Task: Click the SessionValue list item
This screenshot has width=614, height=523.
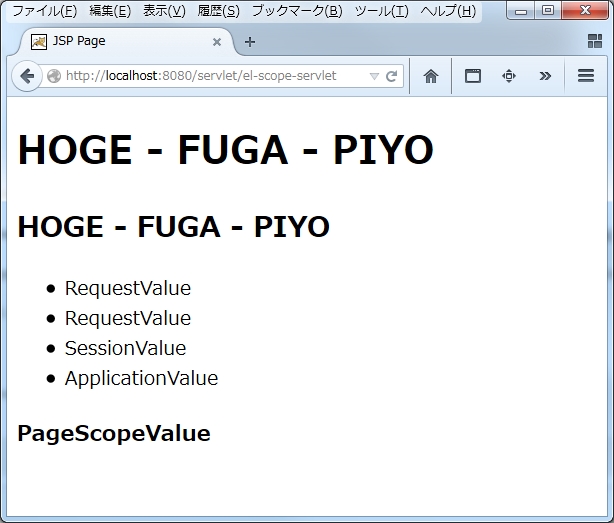Action: point(125,348)
